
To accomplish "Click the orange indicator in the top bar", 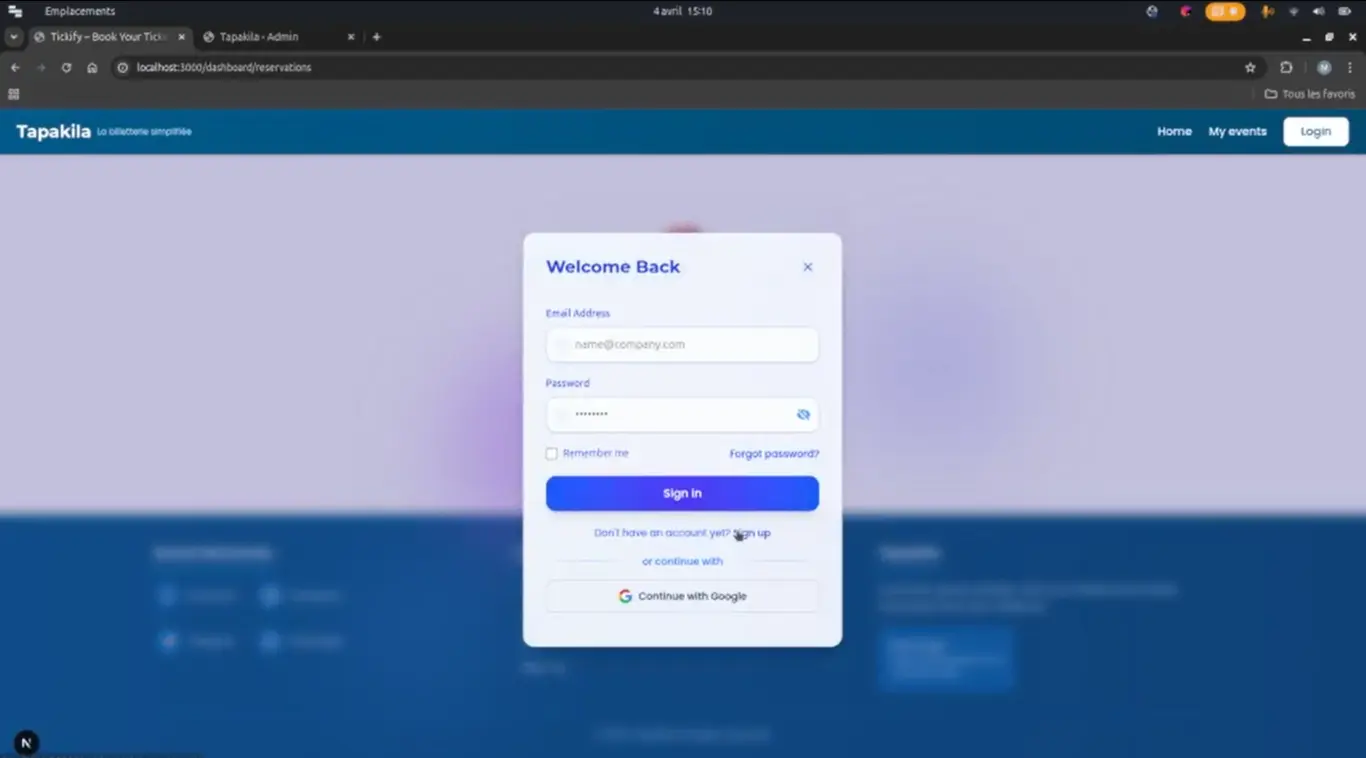I will point(1225,11).
